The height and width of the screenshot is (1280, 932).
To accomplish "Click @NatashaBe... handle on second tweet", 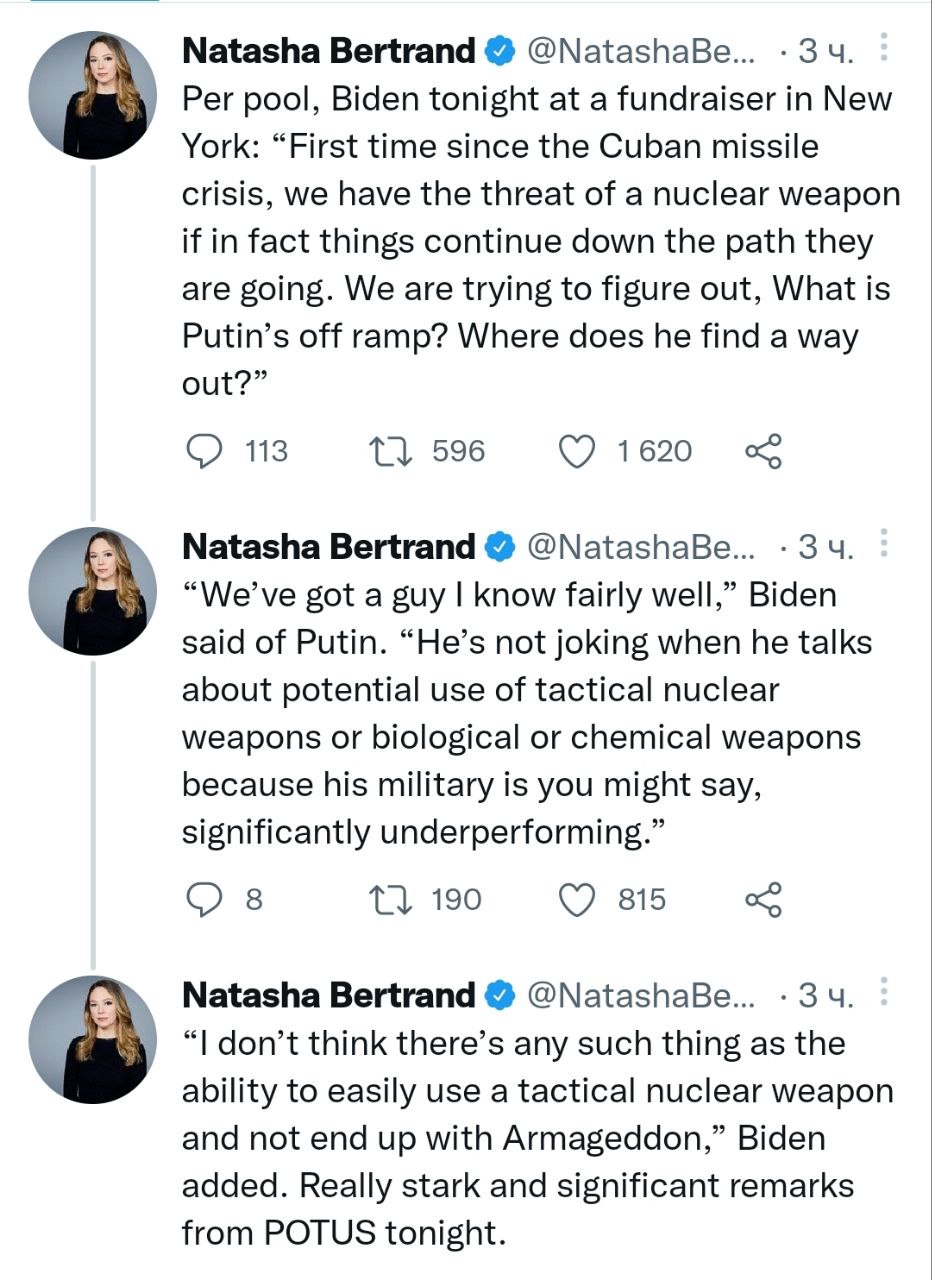I will point(641,546).
